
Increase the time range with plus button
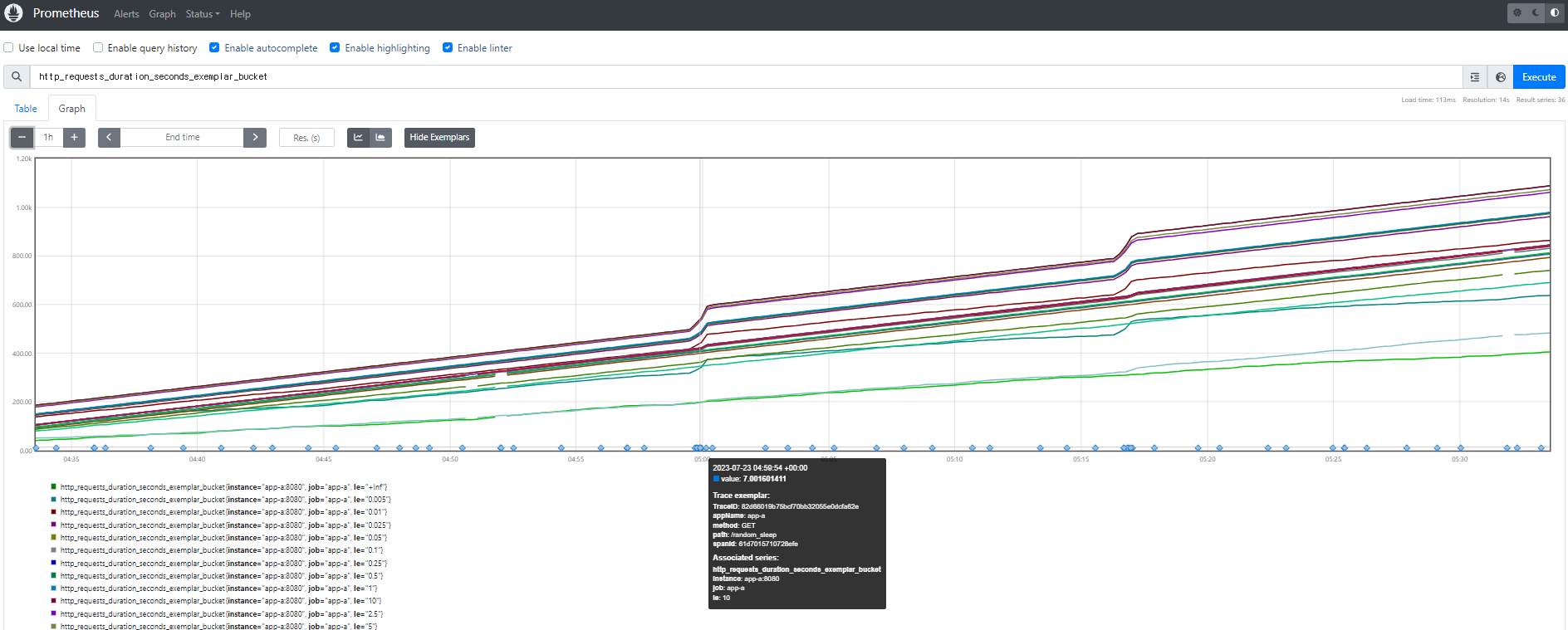tap(74, 137)
